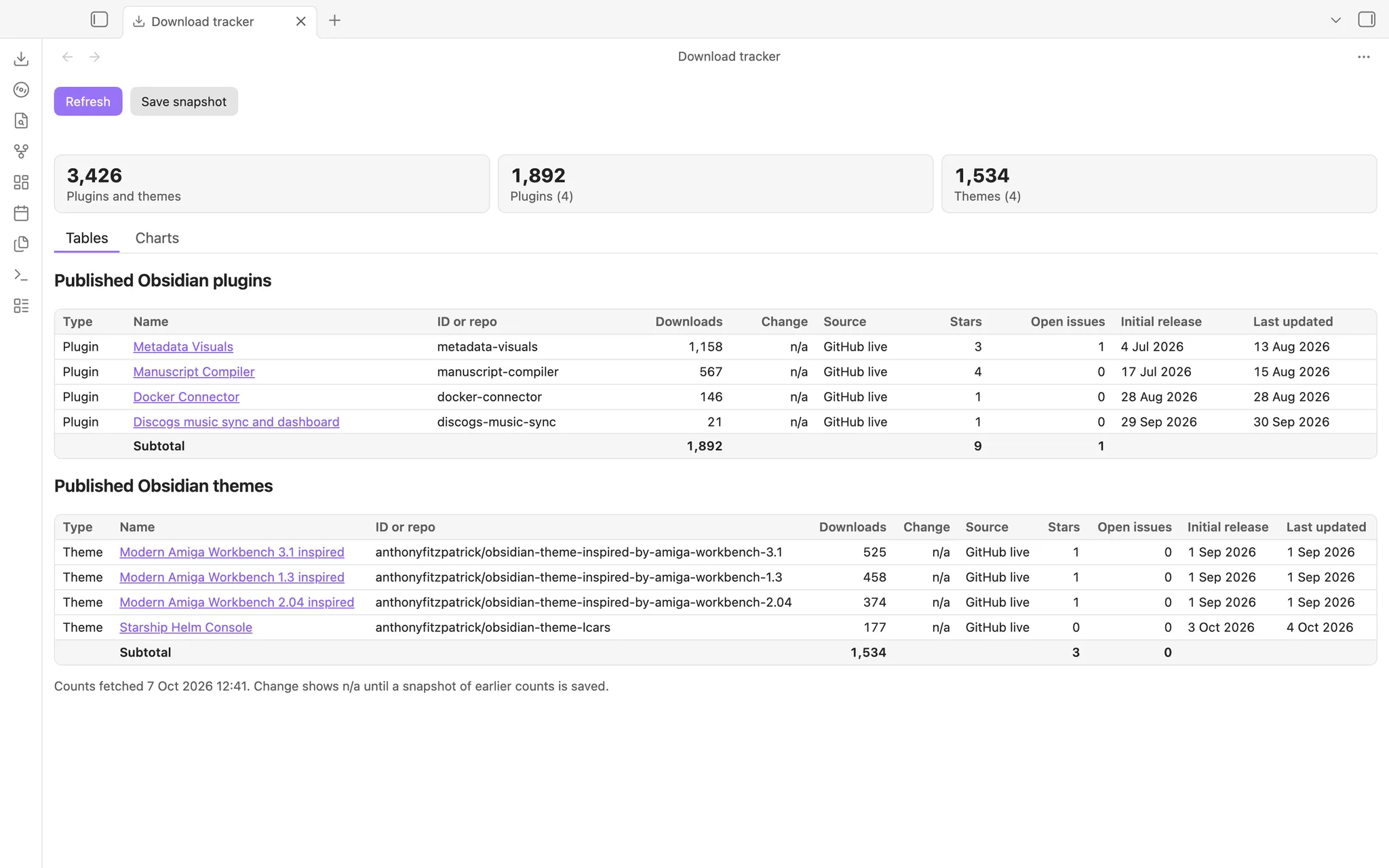1389x868 pixels.
Task: Open the three-dot more options menu
Action: 1363,57
